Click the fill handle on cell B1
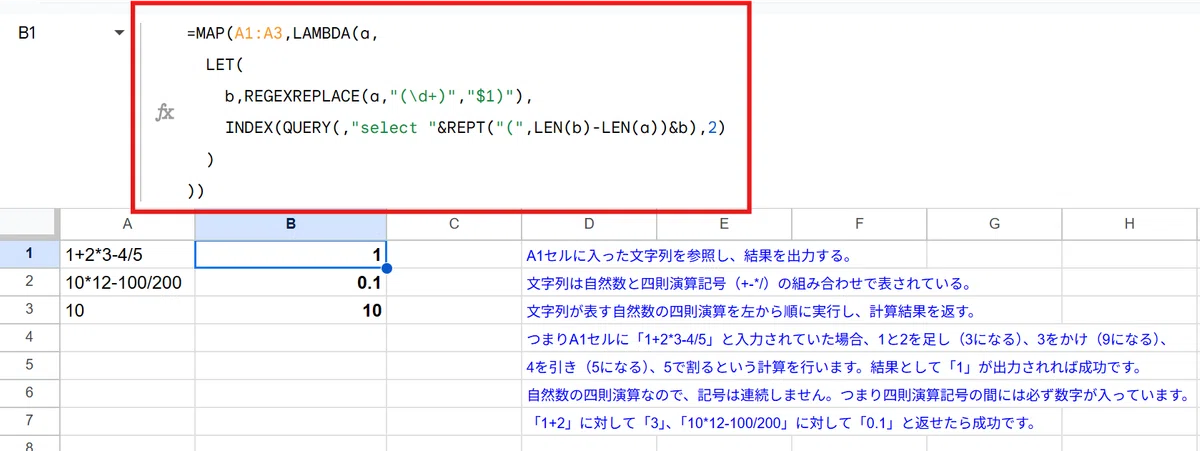The height and width of the screenshot is (451, 1200). tap(386, 268)
